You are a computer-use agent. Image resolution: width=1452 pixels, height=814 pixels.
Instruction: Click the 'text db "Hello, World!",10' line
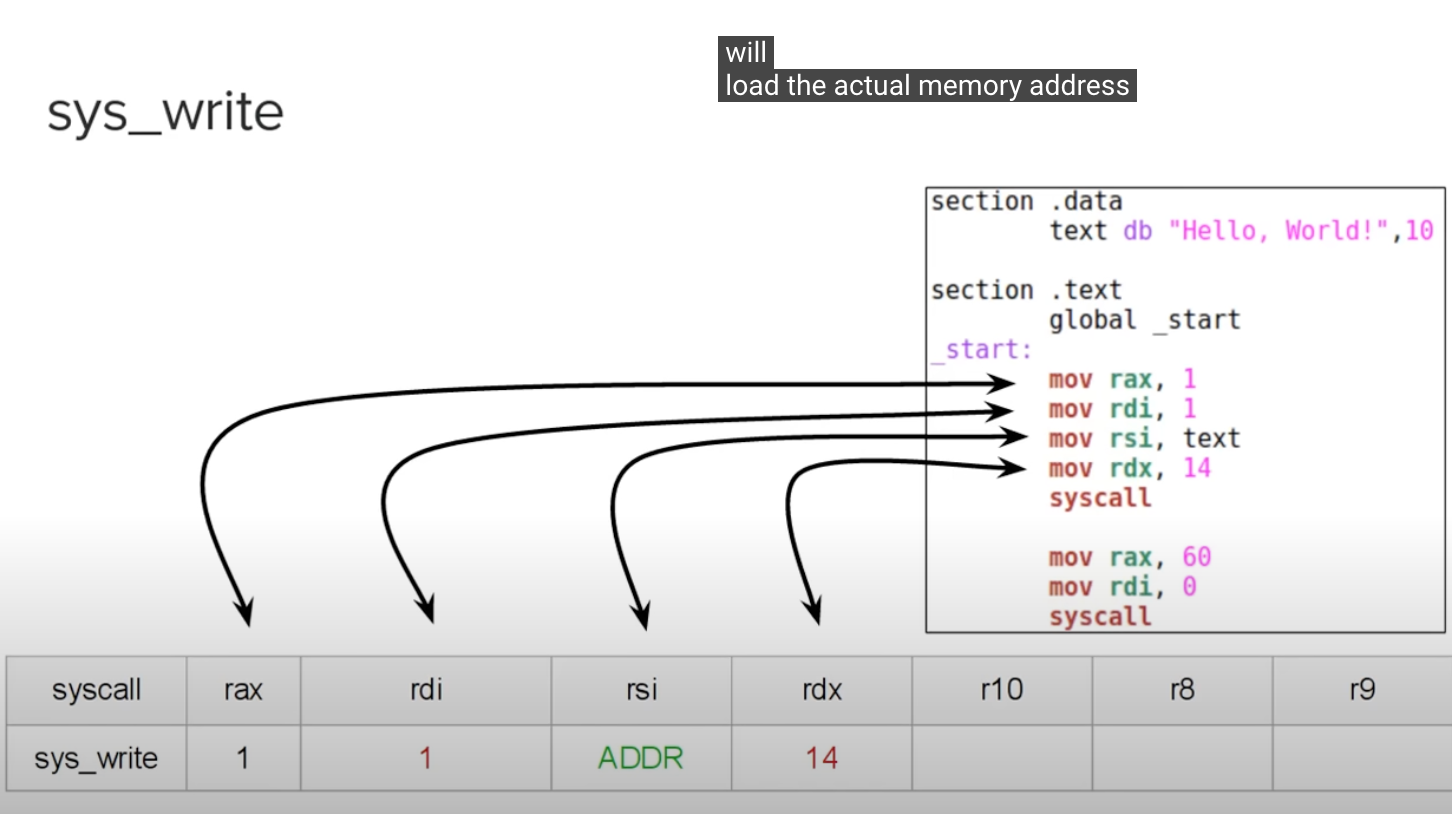(x=1242, y=231)
